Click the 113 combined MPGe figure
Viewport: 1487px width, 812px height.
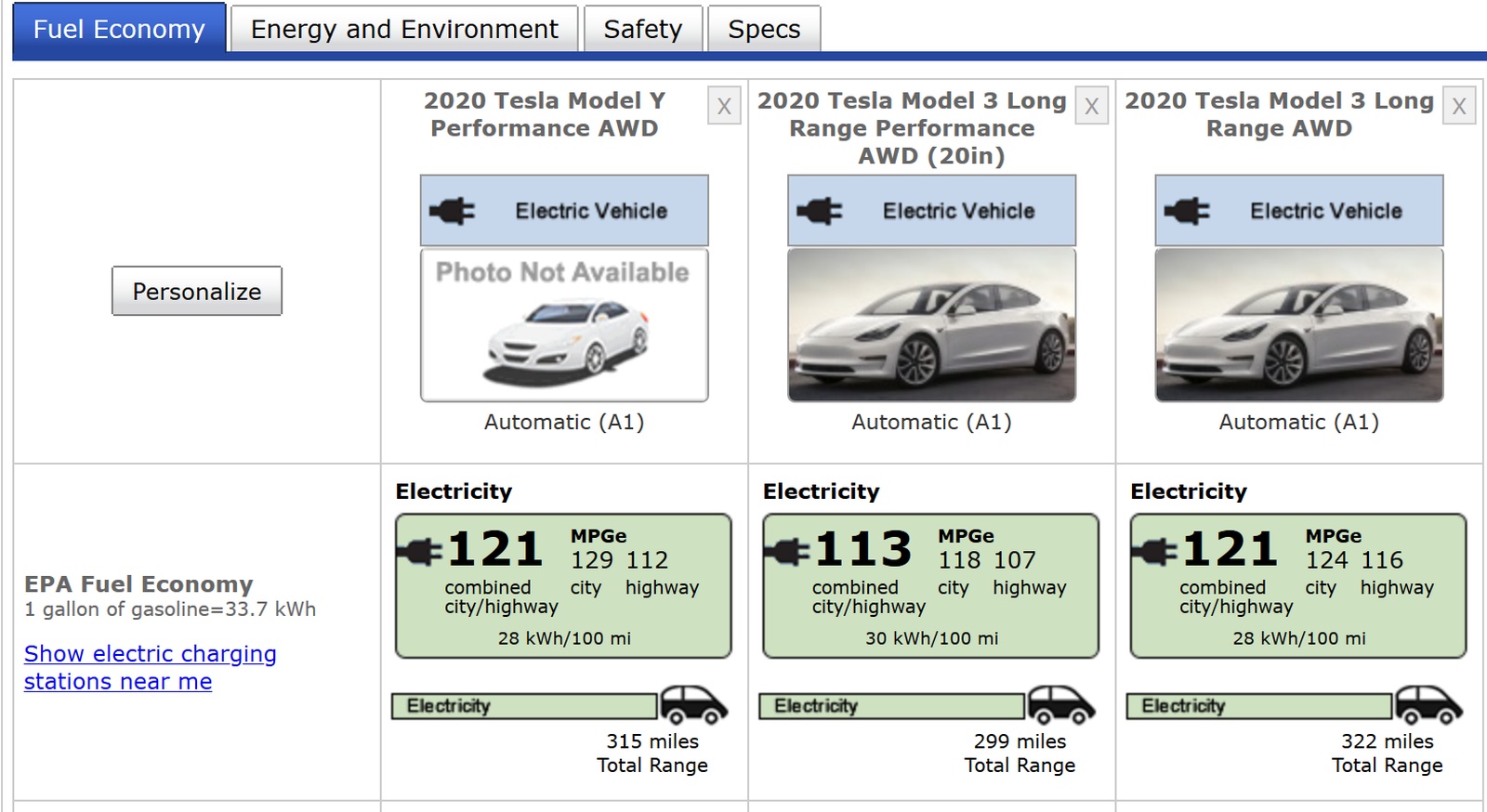coord(863,548)
